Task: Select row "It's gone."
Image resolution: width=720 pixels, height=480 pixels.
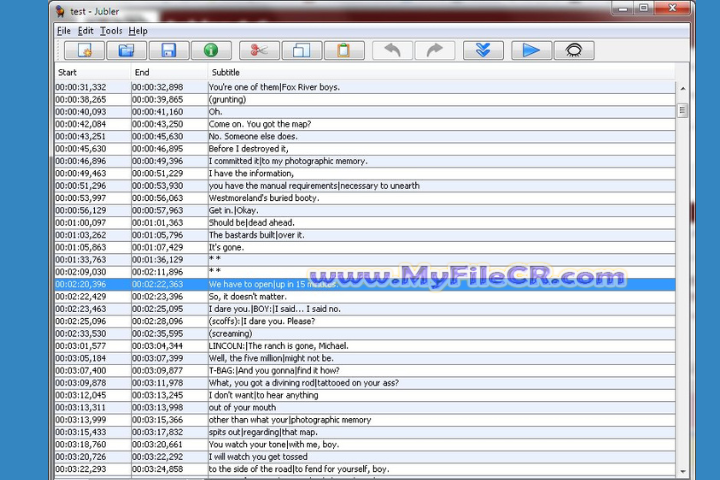Action: pos(365,248)
